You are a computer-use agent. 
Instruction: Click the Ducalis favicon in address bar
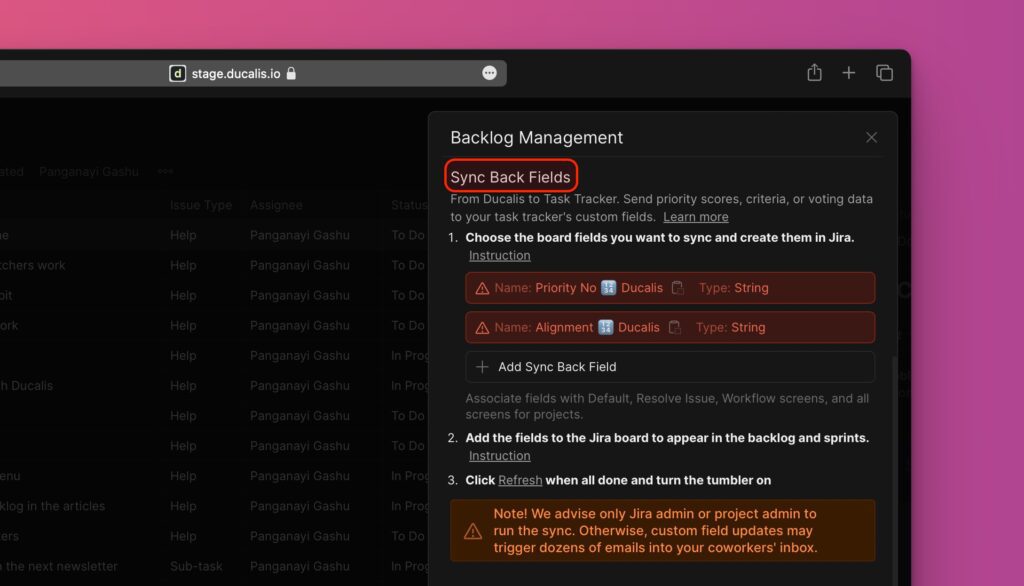coord(178,73)
